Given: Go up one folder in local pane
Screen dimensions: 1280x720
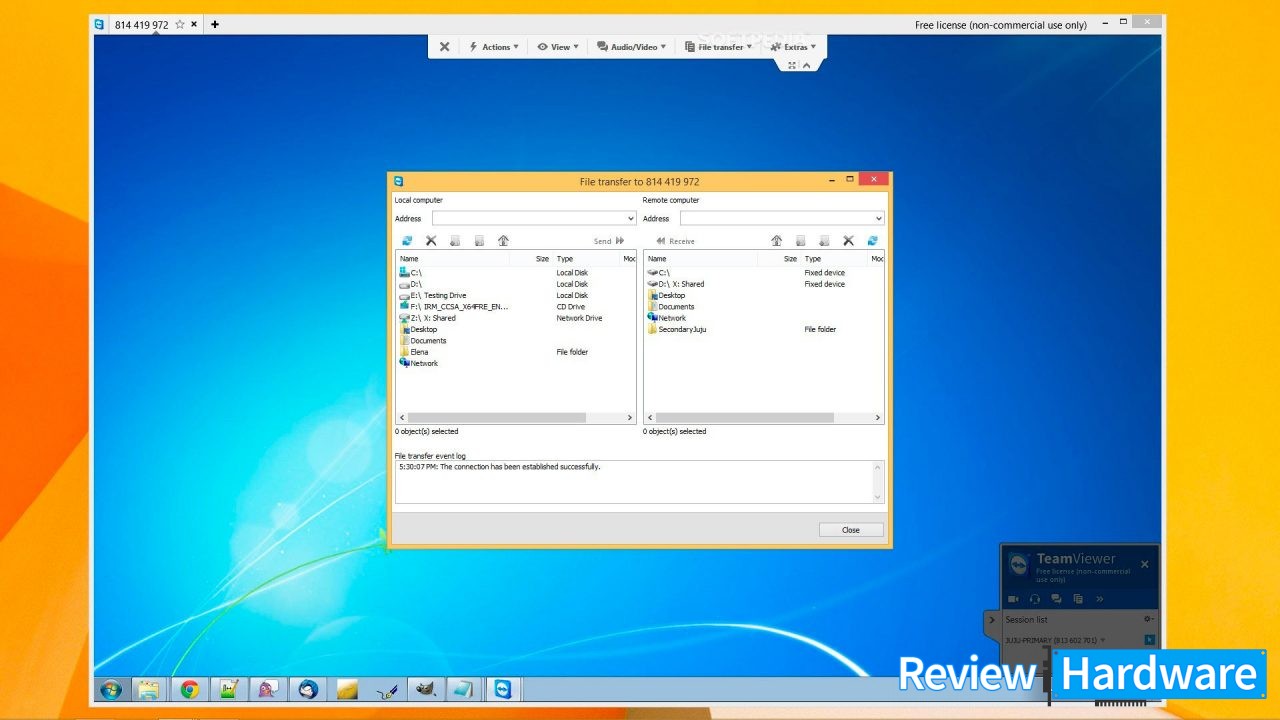Looking at the screenshot, I should pos(503,241).
